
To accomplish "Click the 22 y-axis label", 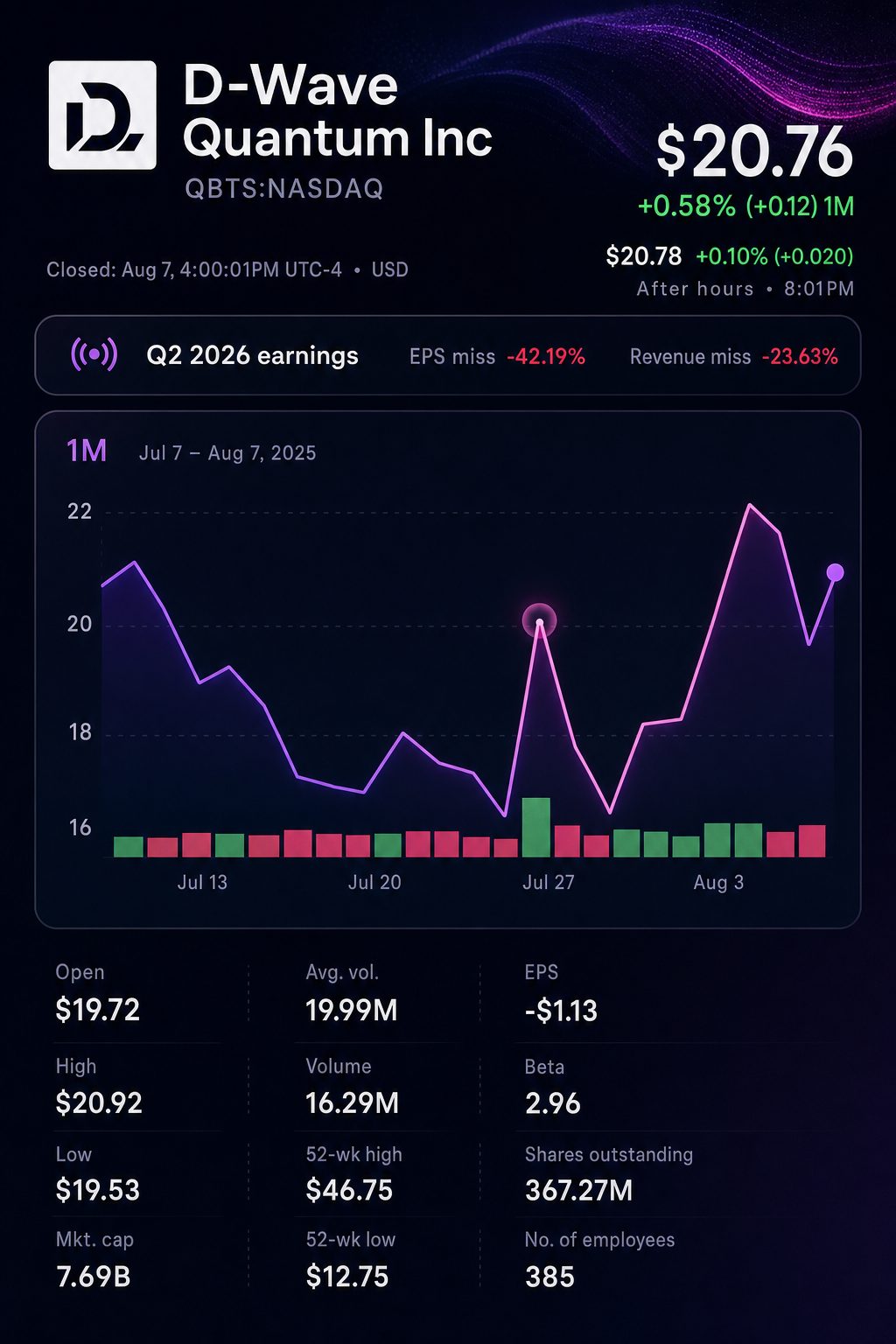I will 80,512.
